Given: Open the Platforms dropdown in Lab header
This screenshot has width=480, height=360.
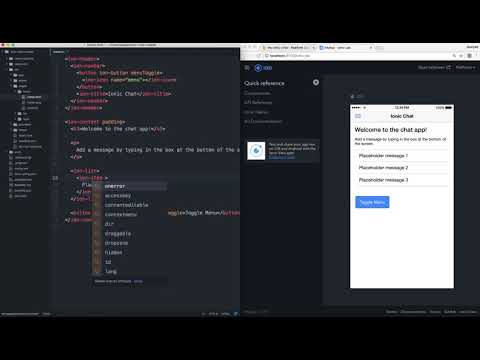Looking at the screenshot, I should coord(465,67).
